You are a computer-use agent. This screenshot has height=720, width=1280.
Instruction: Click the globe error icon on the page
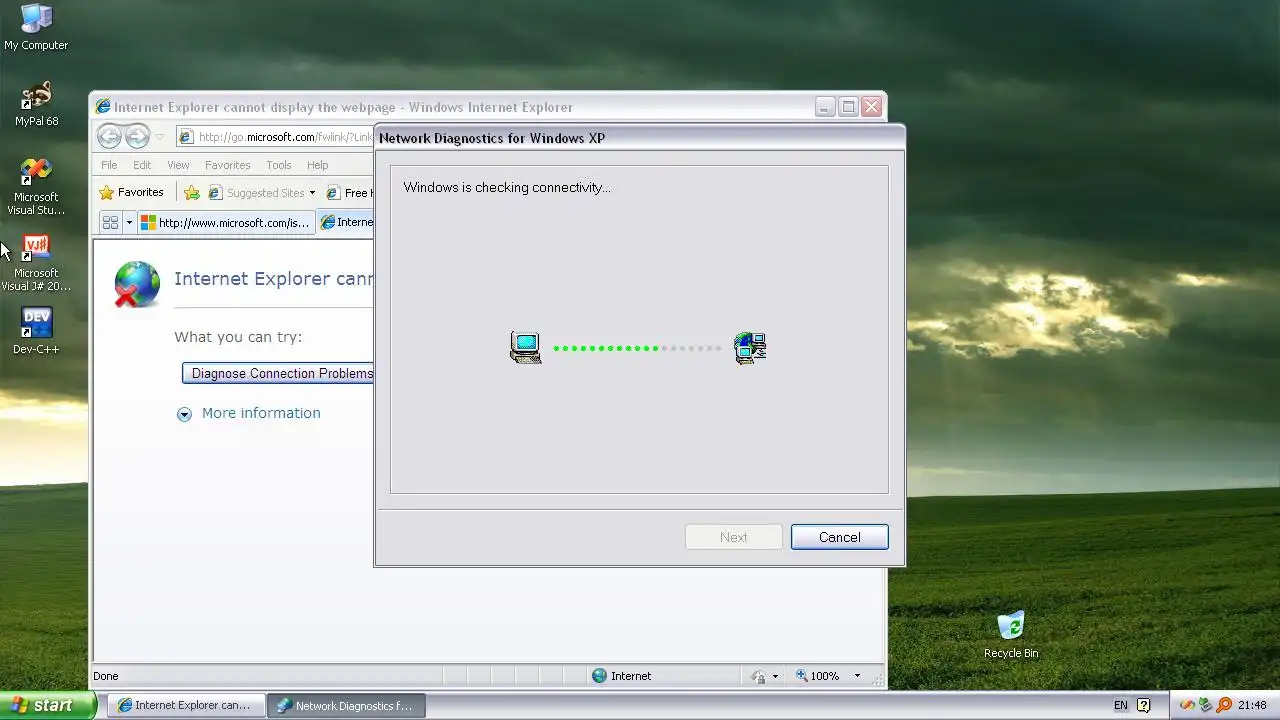point(136,284)
